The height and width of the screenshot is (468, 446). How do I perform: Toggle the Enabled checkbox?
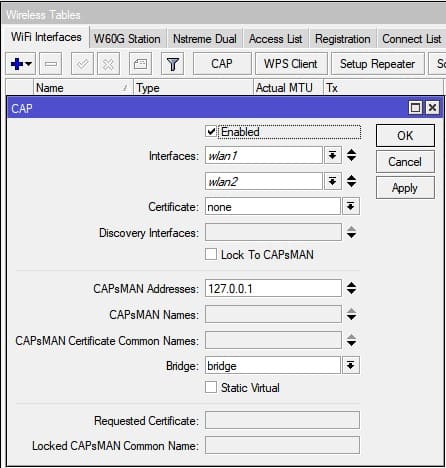pyautogui.click(x=211, y=131)
